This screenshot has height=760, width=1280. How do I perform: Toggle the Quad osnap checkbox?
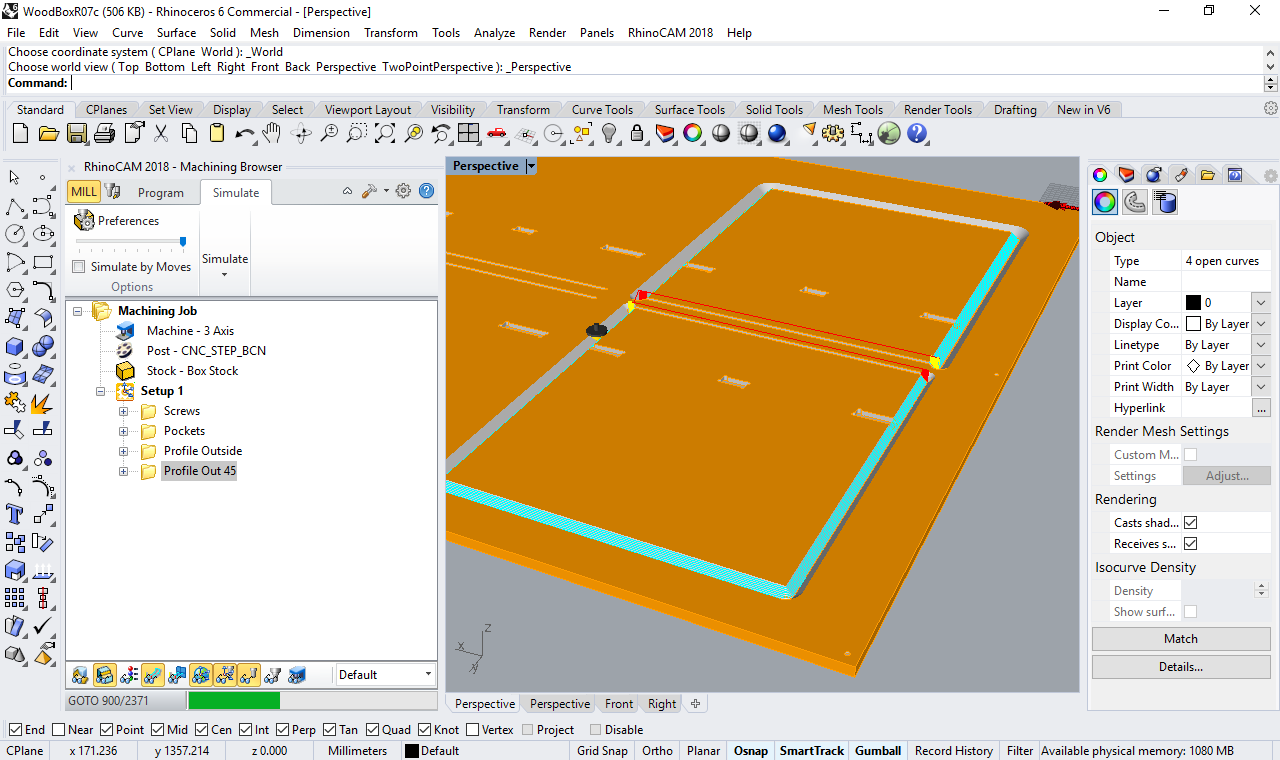[372, 730]
